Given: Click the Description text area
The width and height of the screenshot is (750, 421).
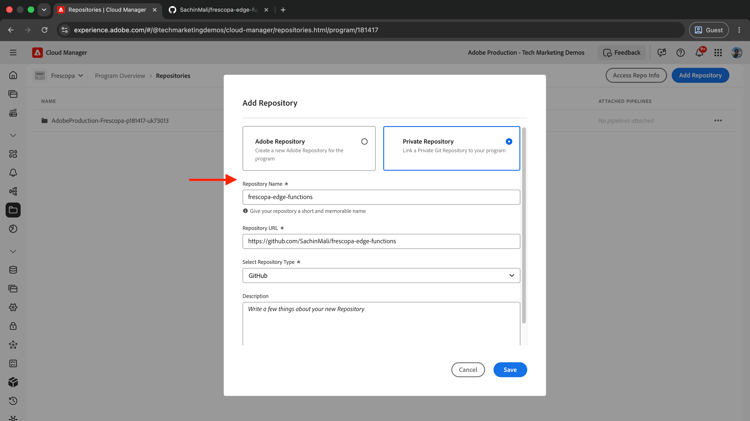Looking at the screenshot, I should (x=381, y=323).
